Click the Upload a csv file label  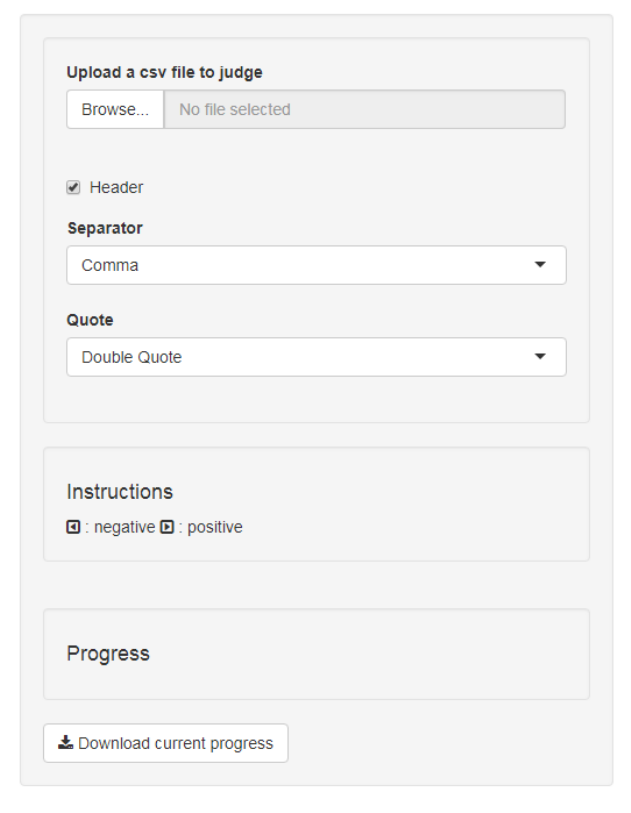[x=165, y=72]
